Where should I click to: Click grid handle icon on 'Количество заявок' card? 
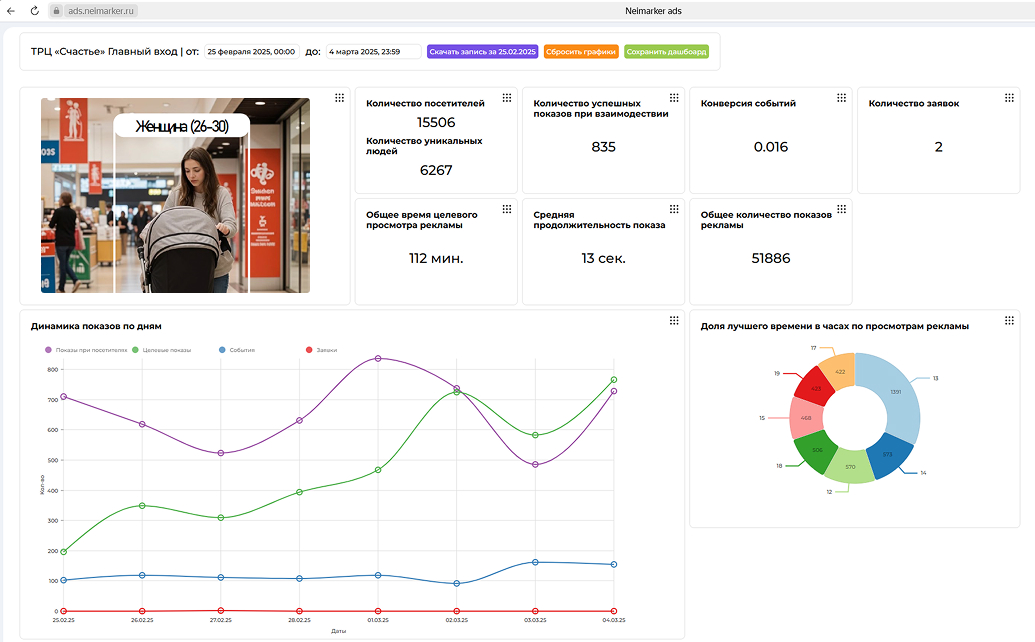(x=1009, y=98)
